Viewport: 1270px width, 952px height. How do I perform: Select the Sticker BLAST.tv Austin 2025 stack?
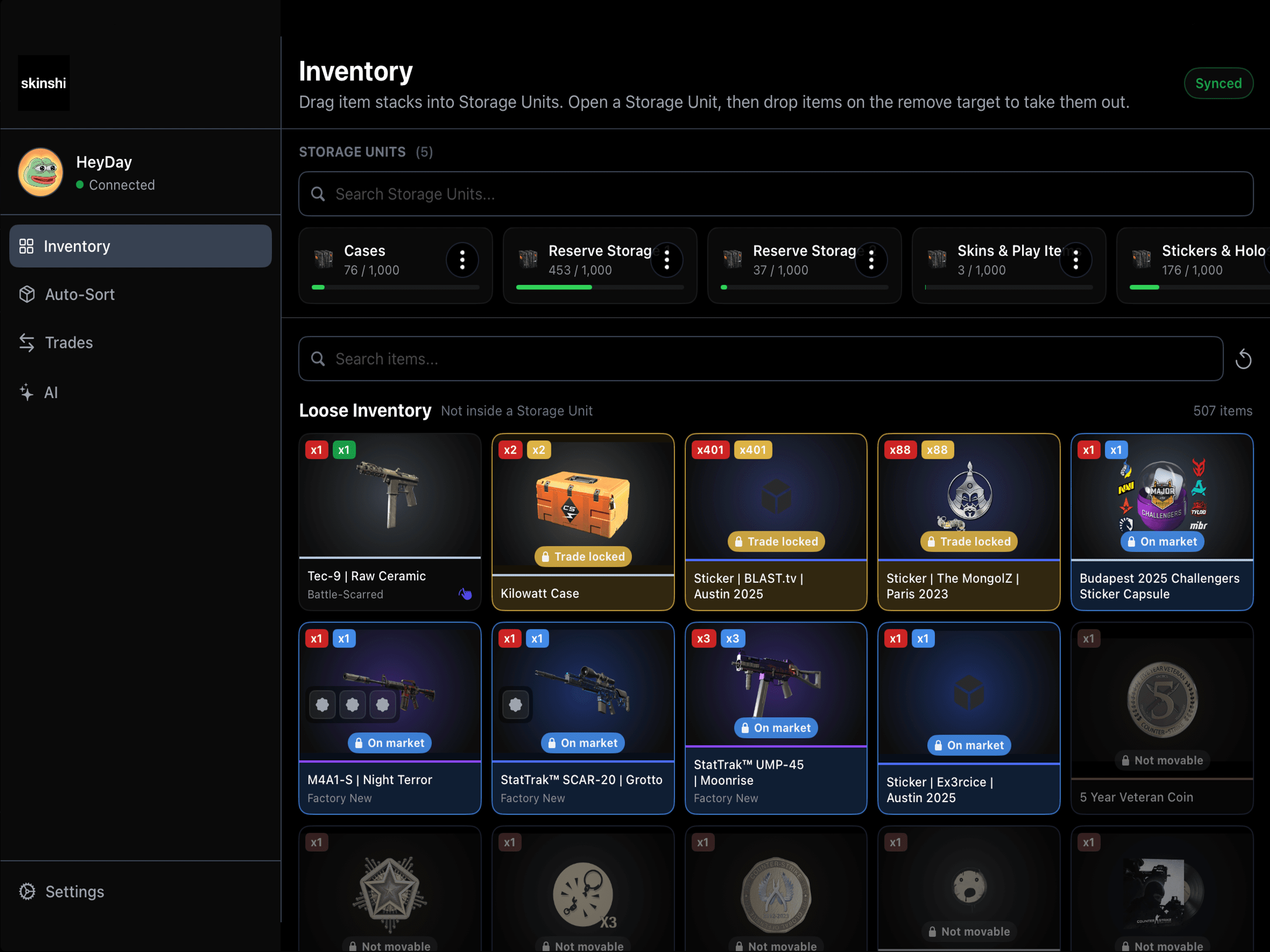coord(776,522)
